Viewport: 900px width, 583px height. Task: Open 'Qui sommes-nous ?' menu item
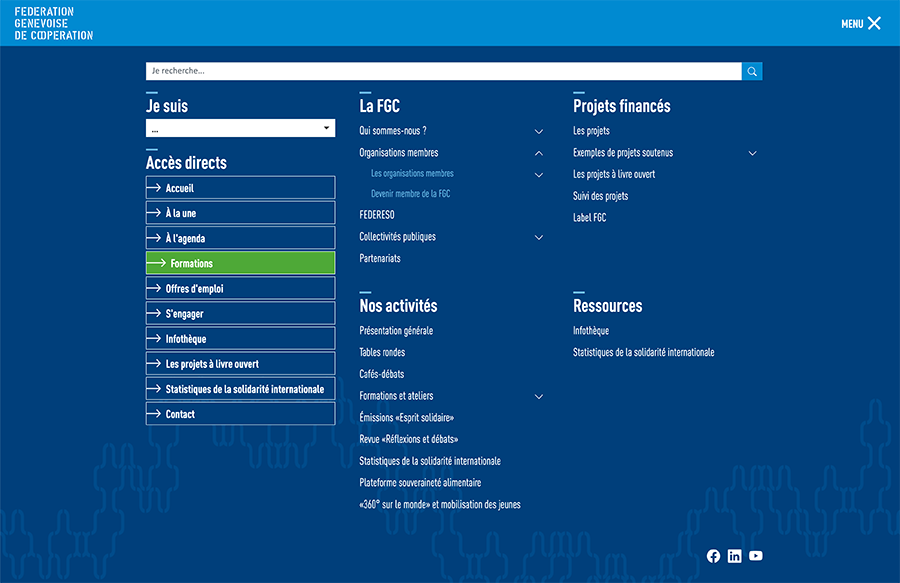click(x=393, y=131)
